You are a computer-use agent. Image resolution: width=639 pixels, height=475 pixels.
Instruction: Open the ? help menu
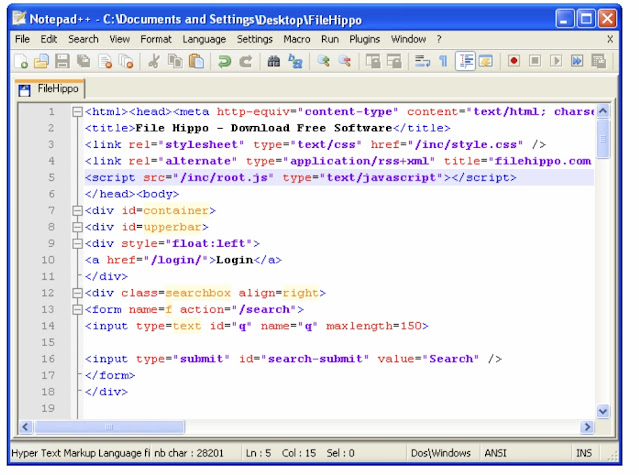pos(439,40)
